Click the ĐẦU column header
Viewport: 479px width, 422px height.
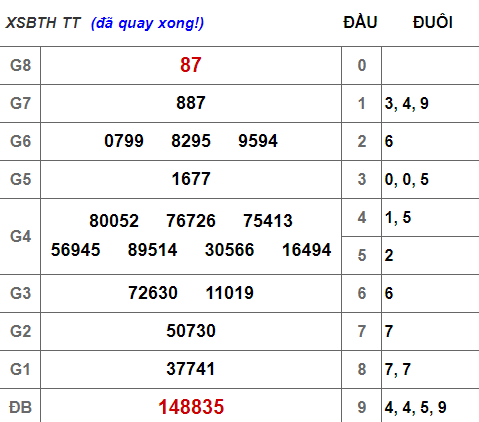(x=360, y=22)
